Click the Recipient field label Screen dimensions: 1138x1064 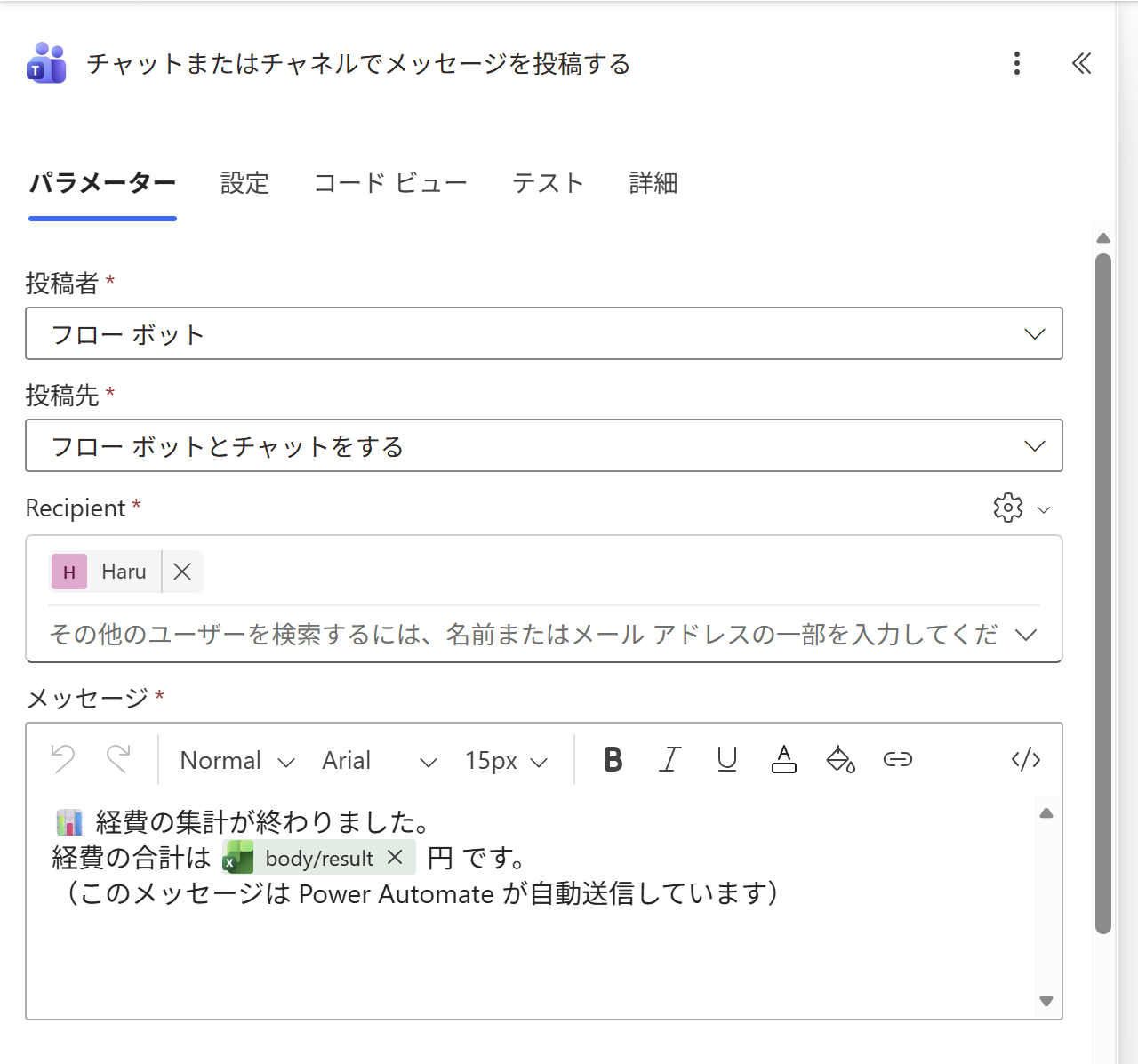[76, 508]
